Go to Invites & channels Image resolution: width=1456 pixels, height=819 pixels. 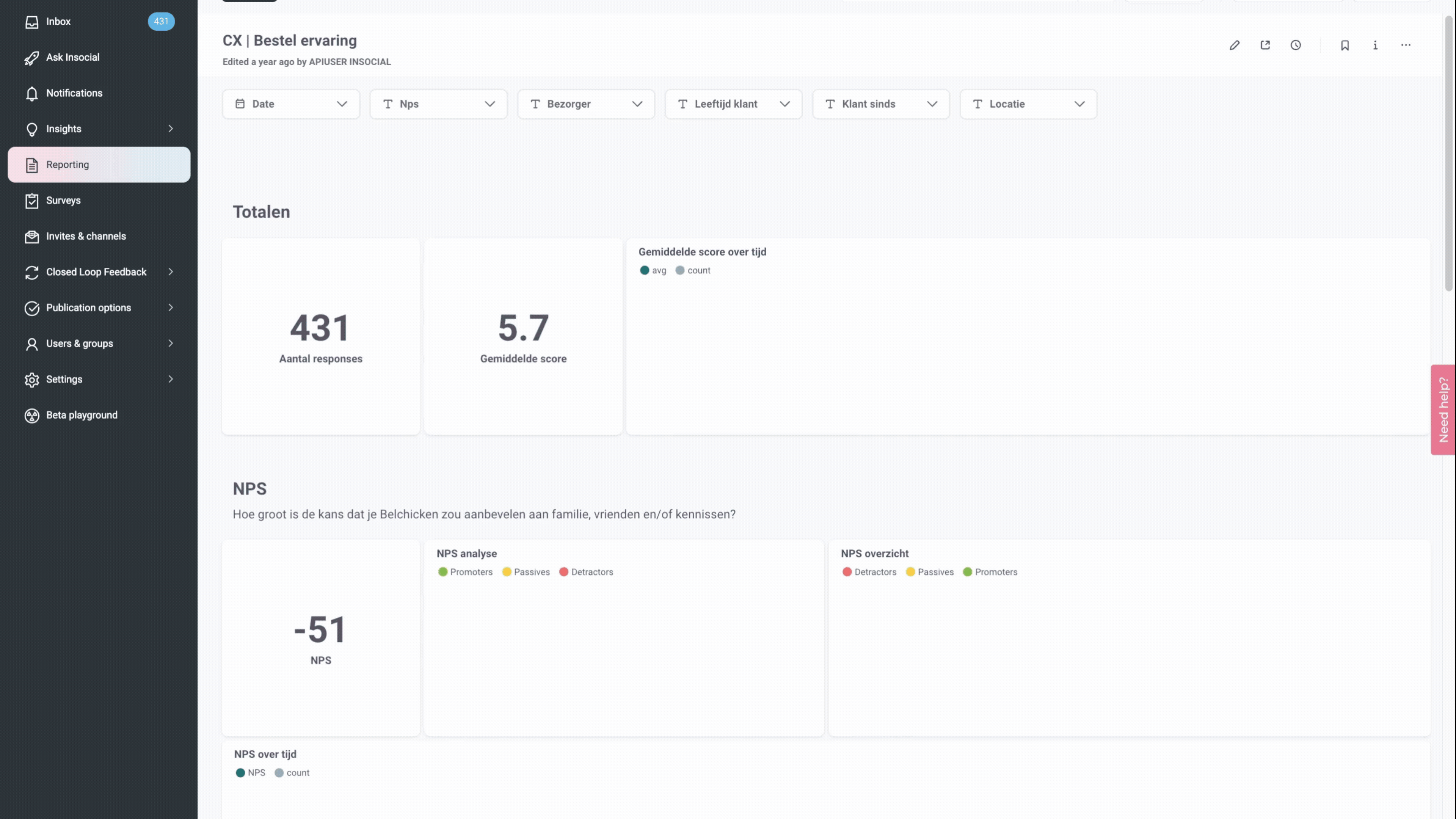pyautogui.click(x=86, y=236)
